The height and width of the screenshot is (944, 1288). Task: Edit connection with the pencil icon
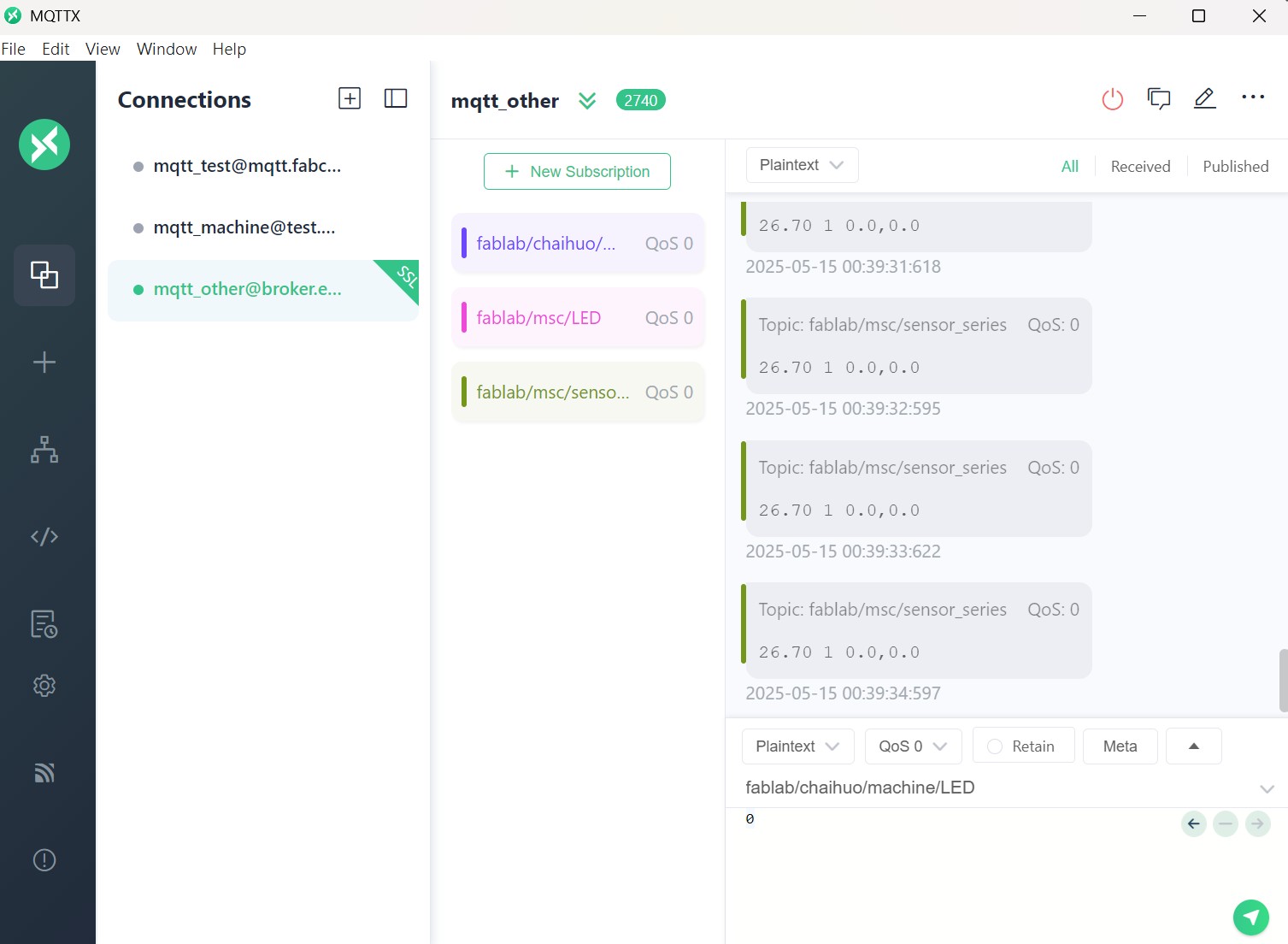(x=1205, y=98)
